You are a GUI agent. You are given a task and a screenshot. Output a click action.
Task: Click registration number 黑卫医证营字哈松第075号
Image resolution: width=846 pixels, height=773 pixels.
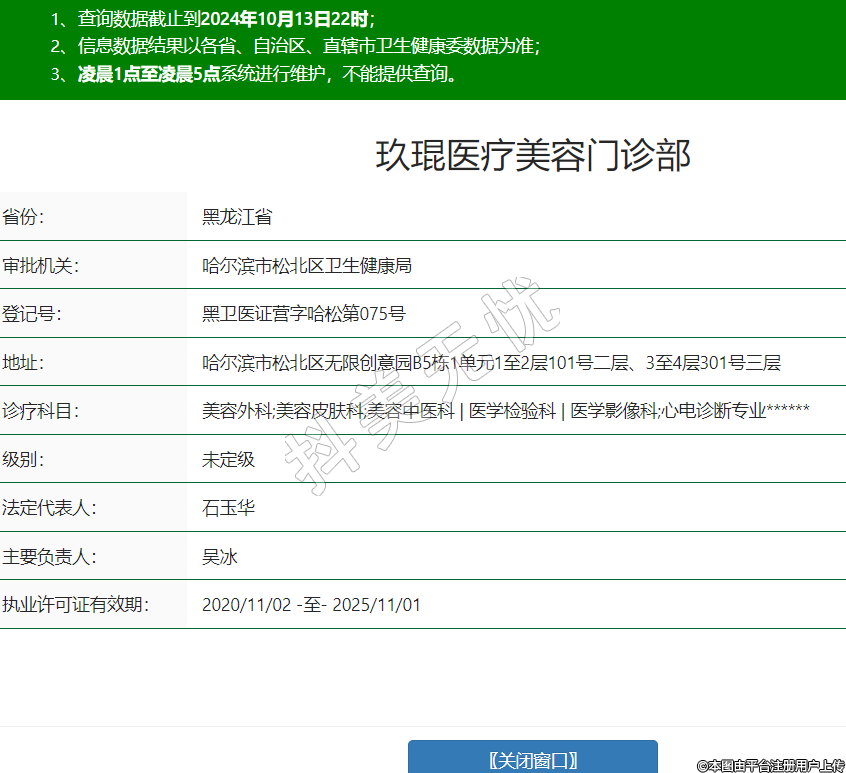(304, 314)
